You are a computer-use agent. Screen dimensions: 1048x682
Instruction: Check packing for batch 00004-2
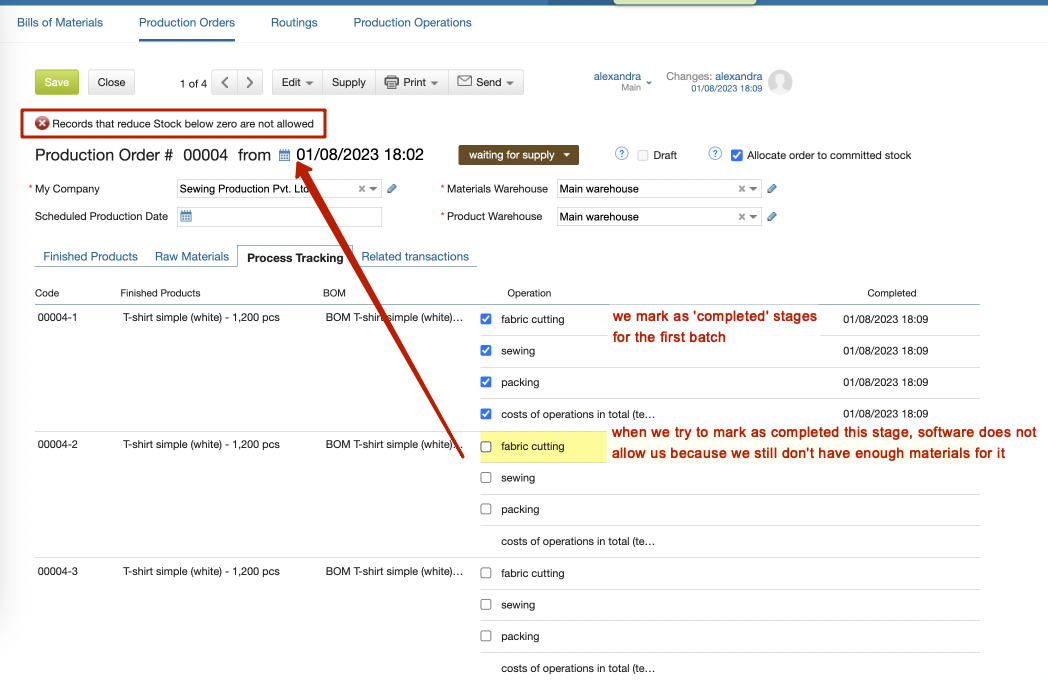(x=486, y=509)
